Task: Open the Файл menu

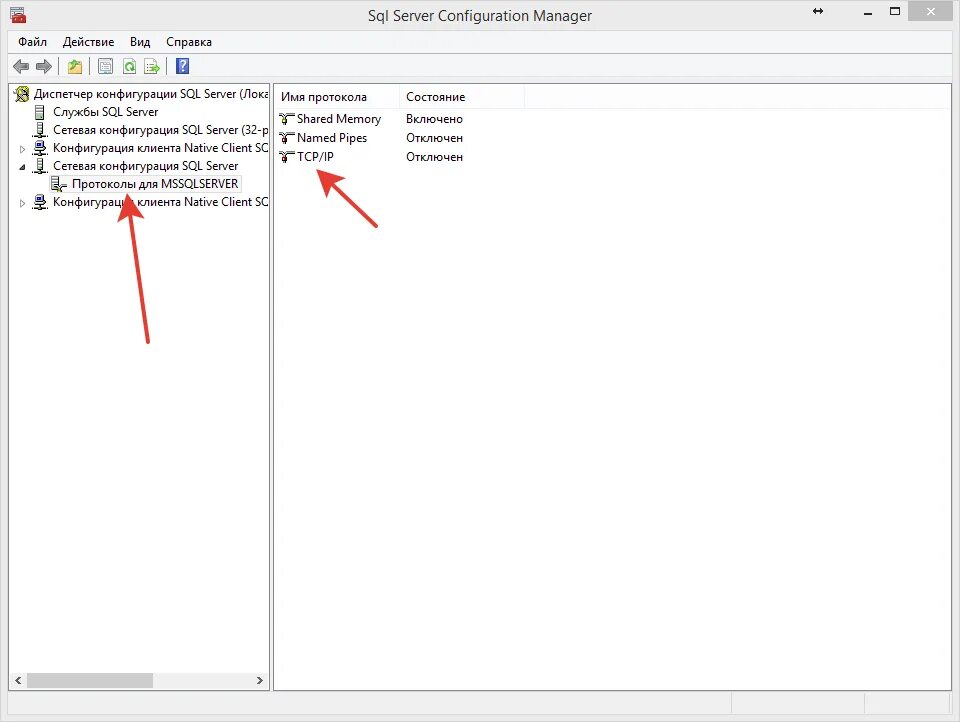Action: coord(32,42)
